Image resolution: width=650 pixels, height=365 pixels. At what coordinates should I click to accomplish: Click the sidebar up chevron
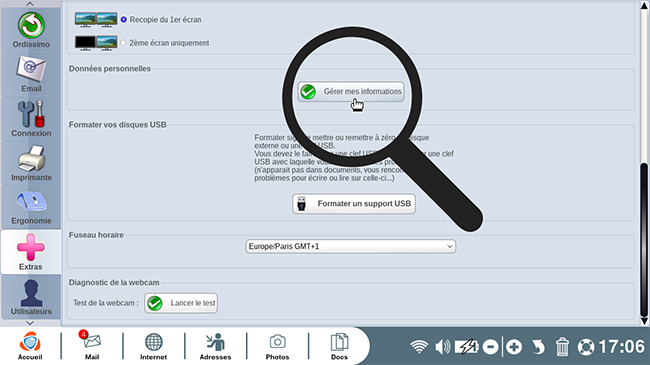30,4
